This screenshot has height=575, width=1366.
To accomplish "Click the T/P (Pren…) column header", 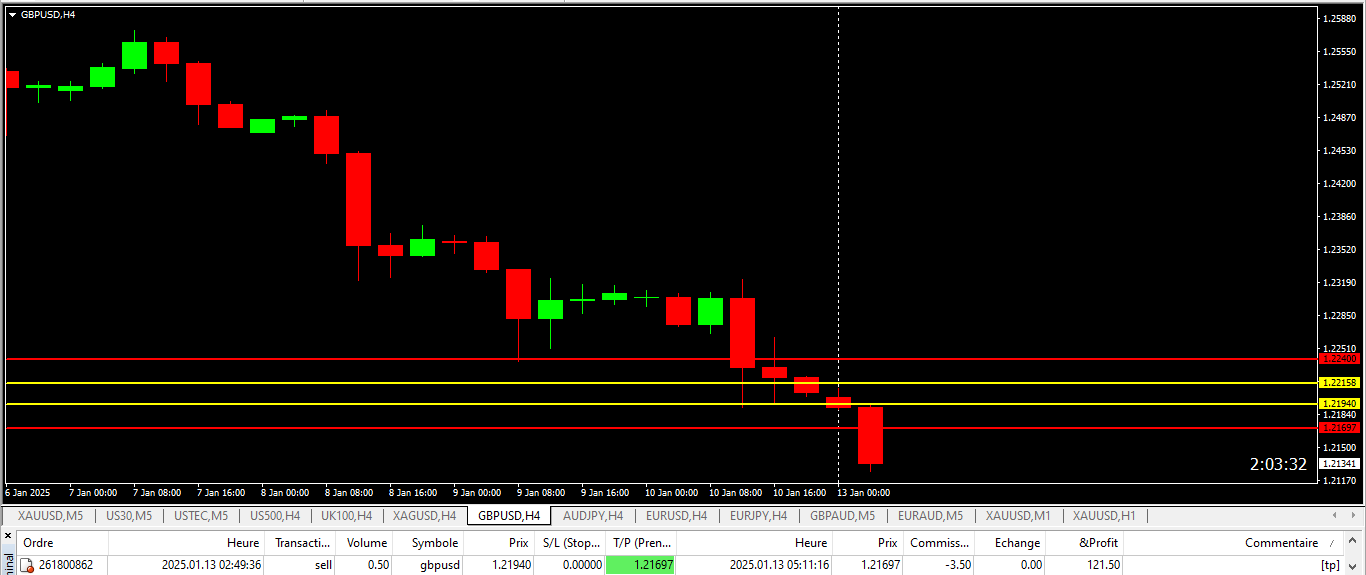I will tap(641, 543).
